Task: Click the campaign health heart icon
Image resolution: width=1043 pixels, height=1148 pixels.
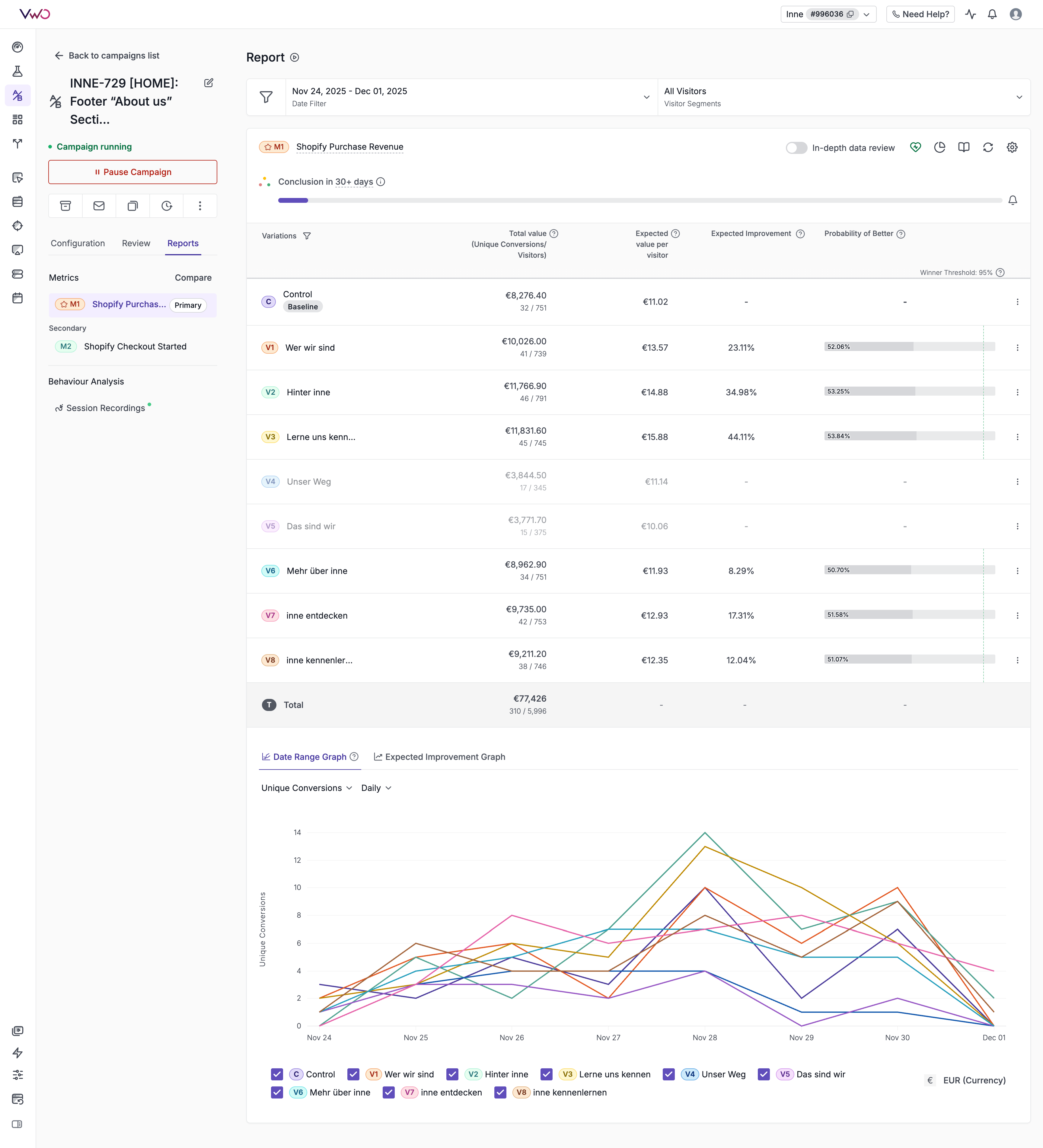Action: coord(915,148)
